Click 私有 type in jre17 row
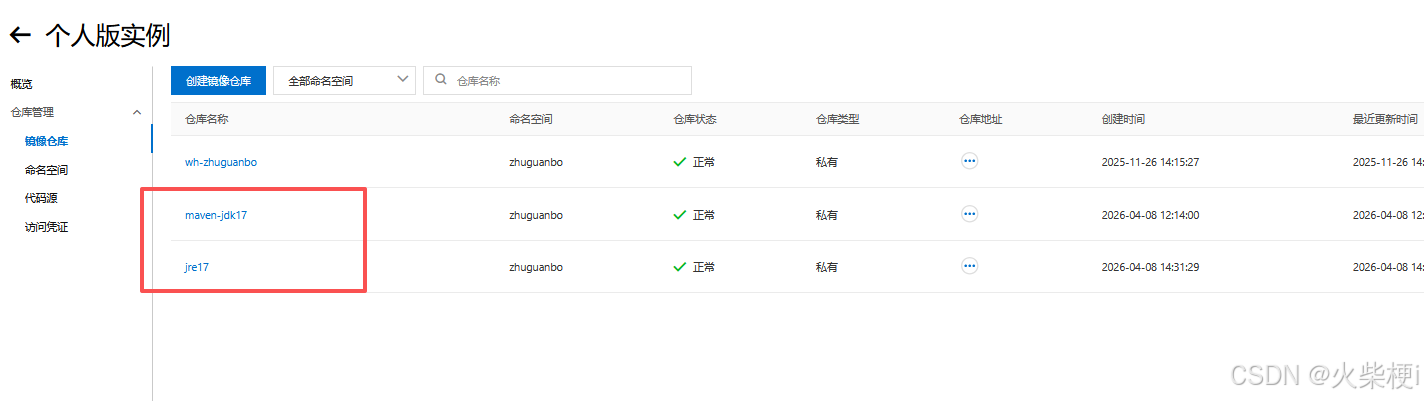The height and width of the screenshot is (401, 1424). coord(827,267)
